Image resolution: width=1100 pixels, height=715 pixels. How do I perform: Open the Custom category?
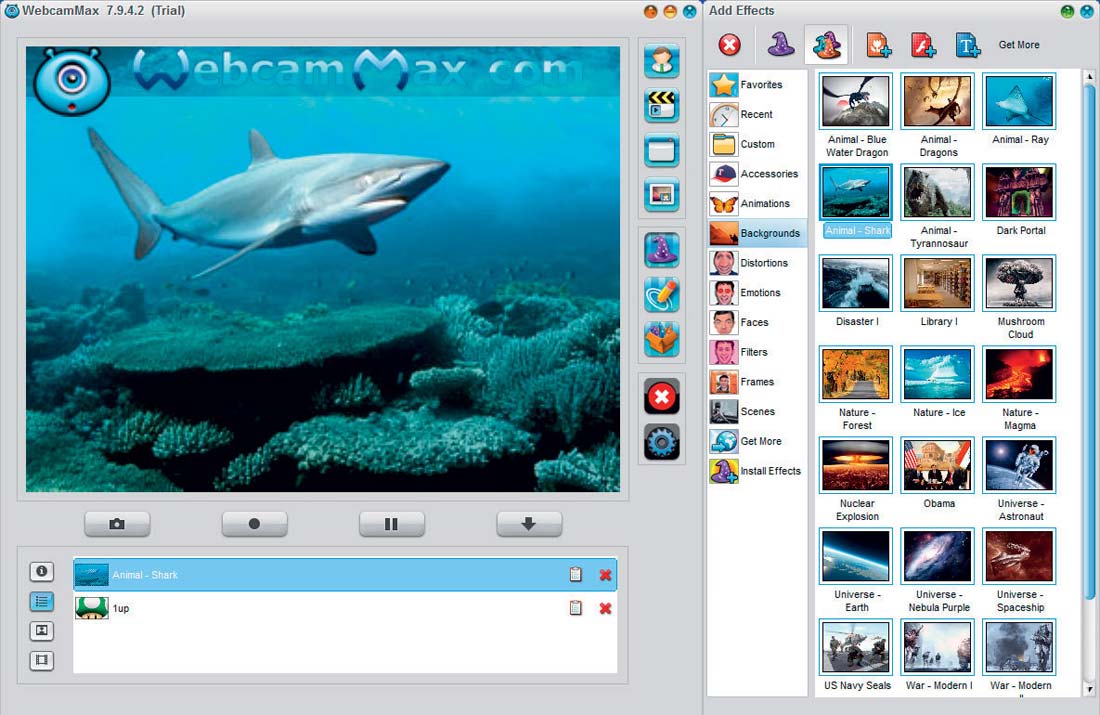pyautogui.click(x=757, y=144)
